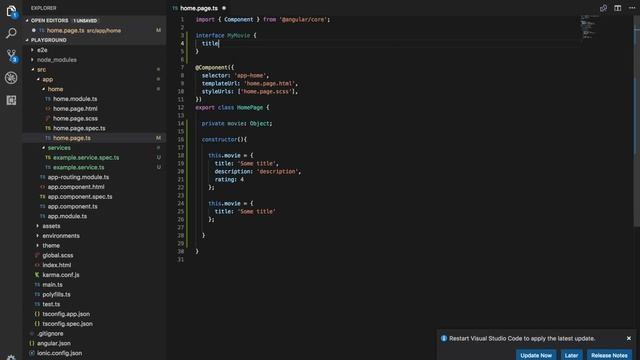Open home.page.html file
640x360 pixels.
pos(75,109)
